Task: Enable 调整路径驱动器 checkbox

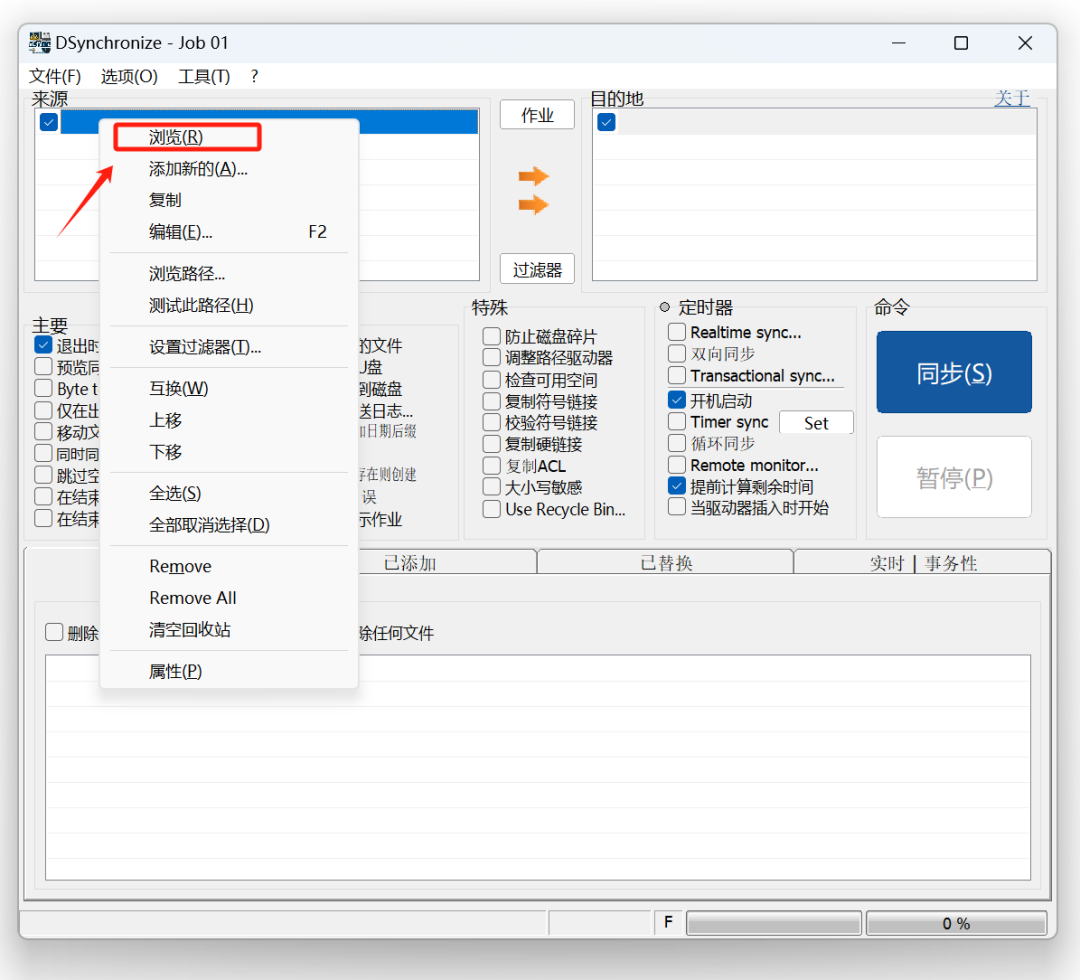Action: (x=491, y=357)
